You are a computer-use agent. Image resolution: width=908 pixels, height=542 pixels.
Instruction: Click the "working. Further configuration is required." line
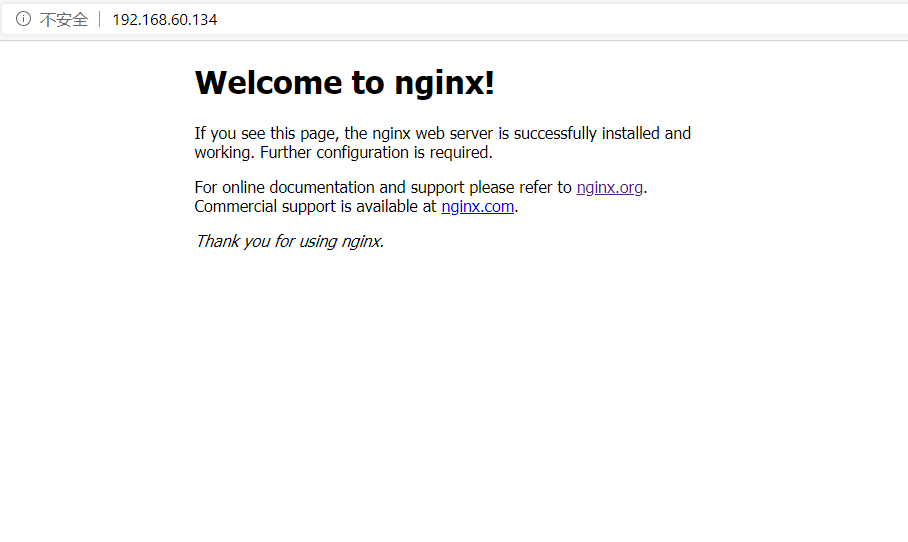343,152
